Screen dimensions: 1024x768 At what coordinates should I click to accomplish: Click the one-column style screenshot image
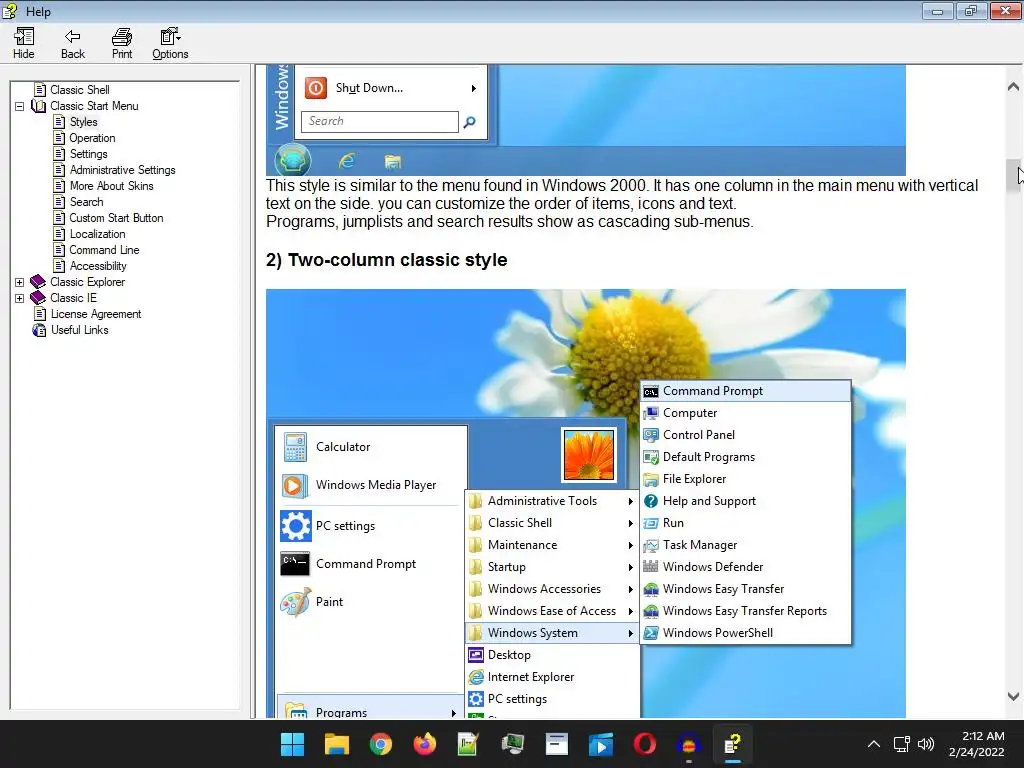click(586, 120)
